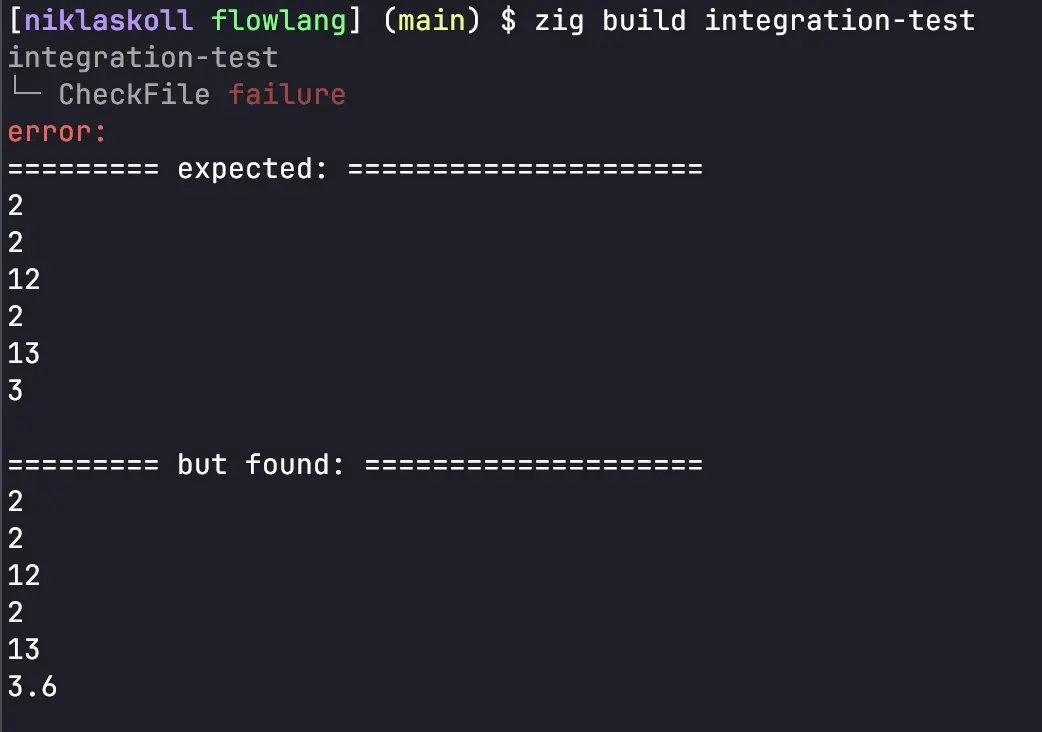The height and width of the screenshot is (732, 1042).
Task: Click the gray integration-test step output line
Action: click(x=143, y=57)
